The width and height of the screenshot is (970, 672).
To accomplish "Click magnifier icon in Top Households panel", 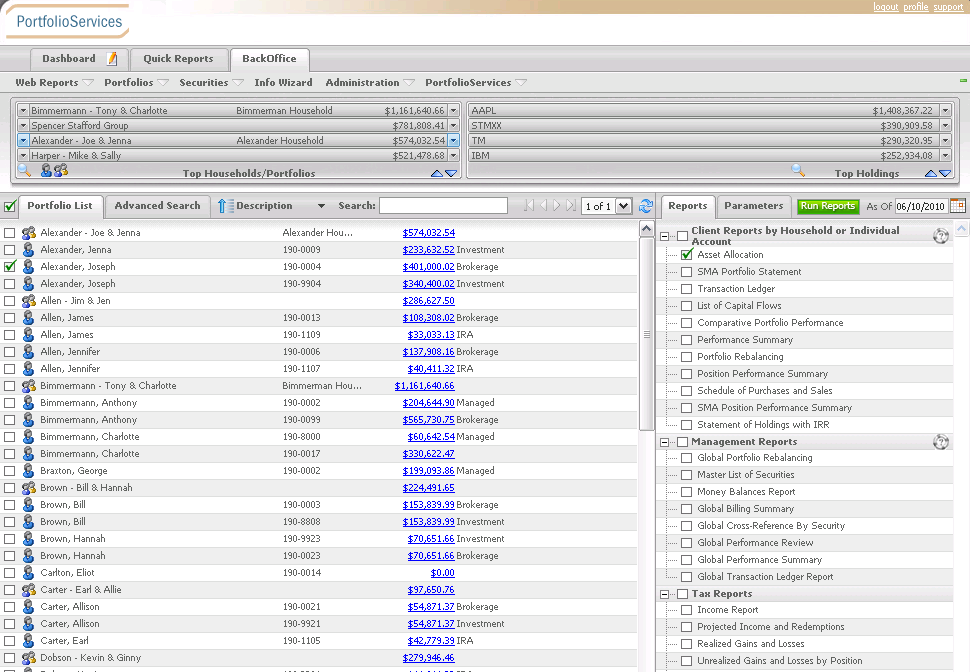I will pyautogui.click(x=24, y=170).
